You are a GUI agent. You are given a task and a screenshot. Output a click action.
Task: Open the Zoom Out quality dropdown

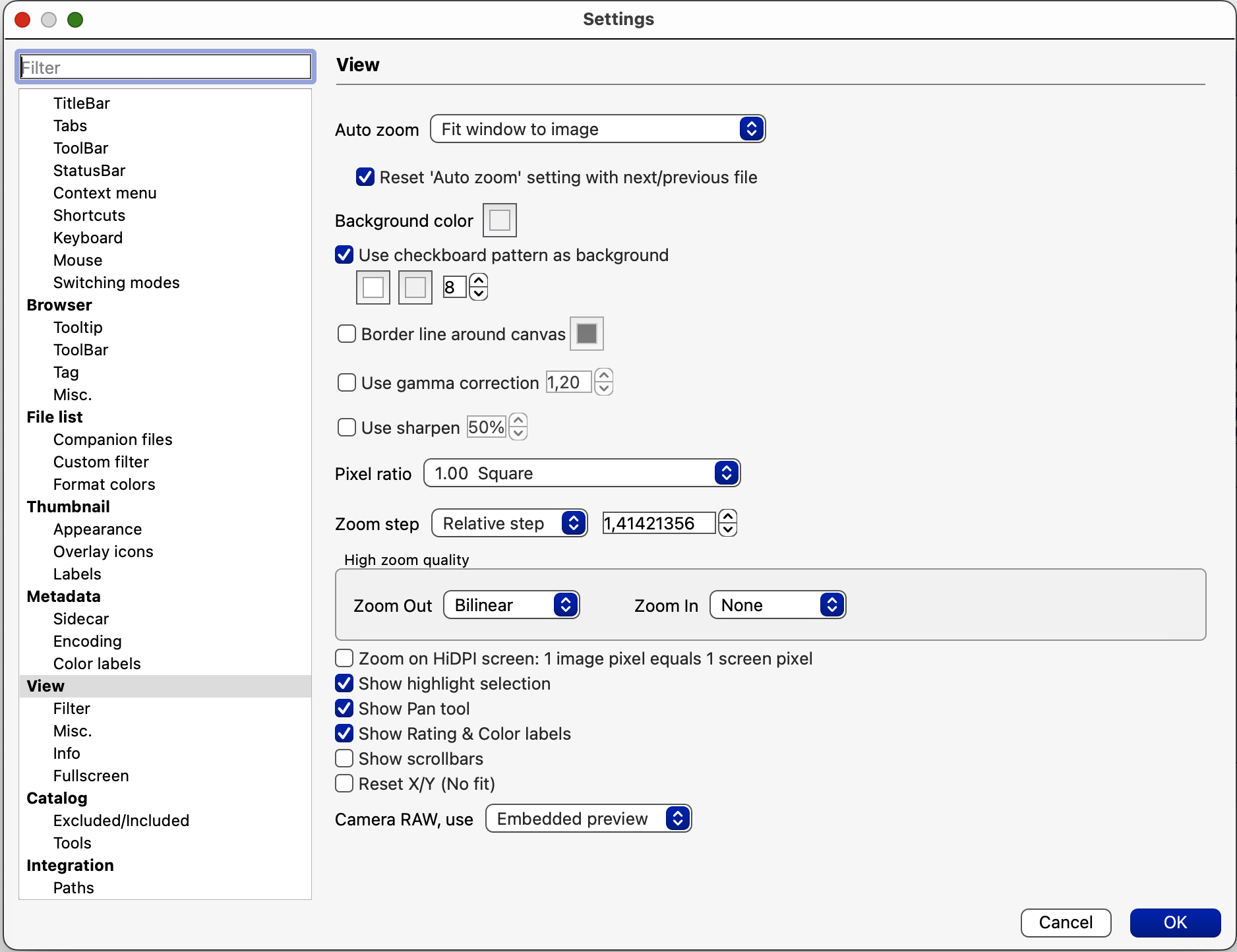pyautogui.click(x=512, y=605)
